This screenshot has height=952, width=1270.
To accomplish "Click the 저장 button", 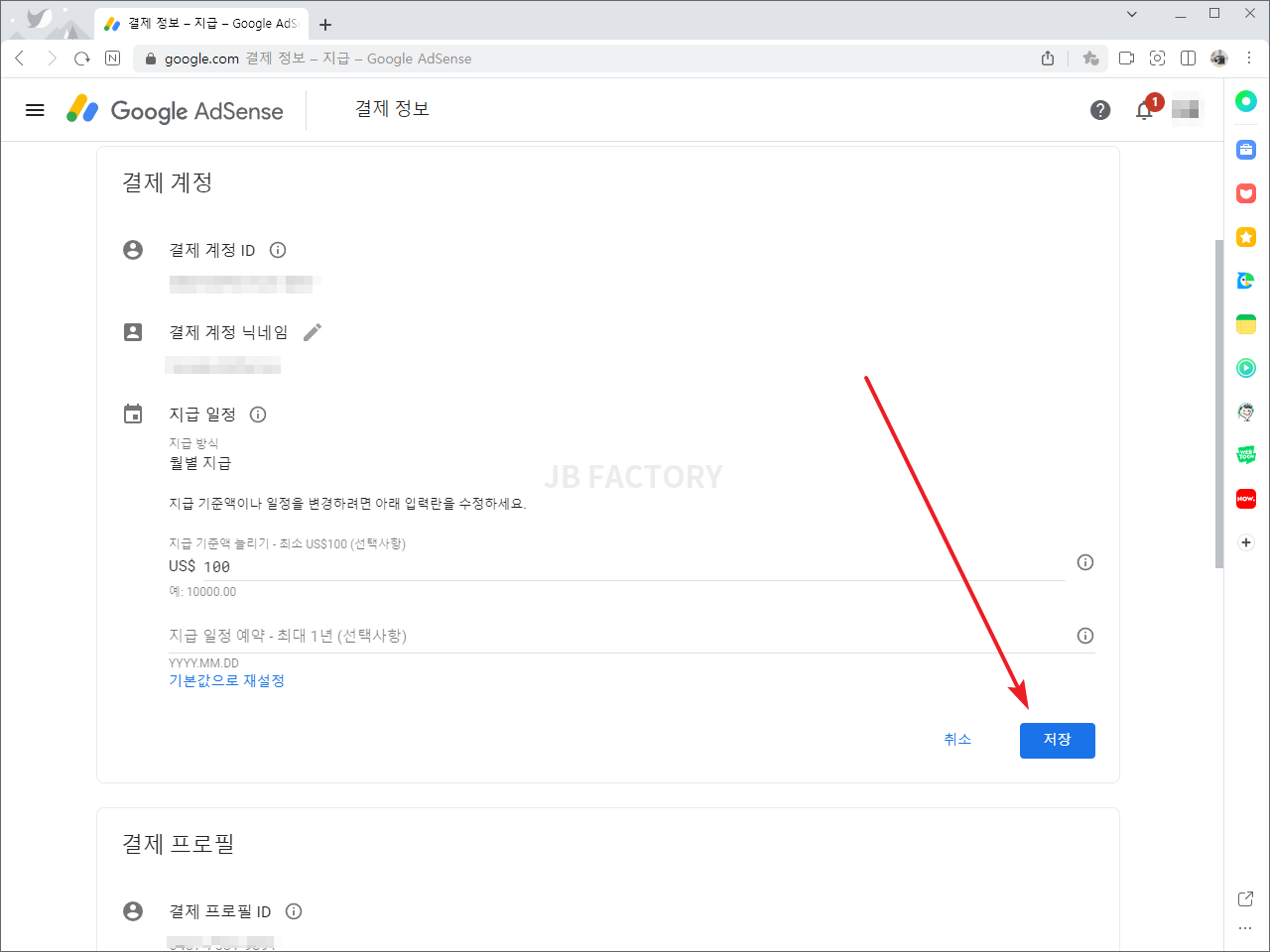I will [x=1058, y=741].
